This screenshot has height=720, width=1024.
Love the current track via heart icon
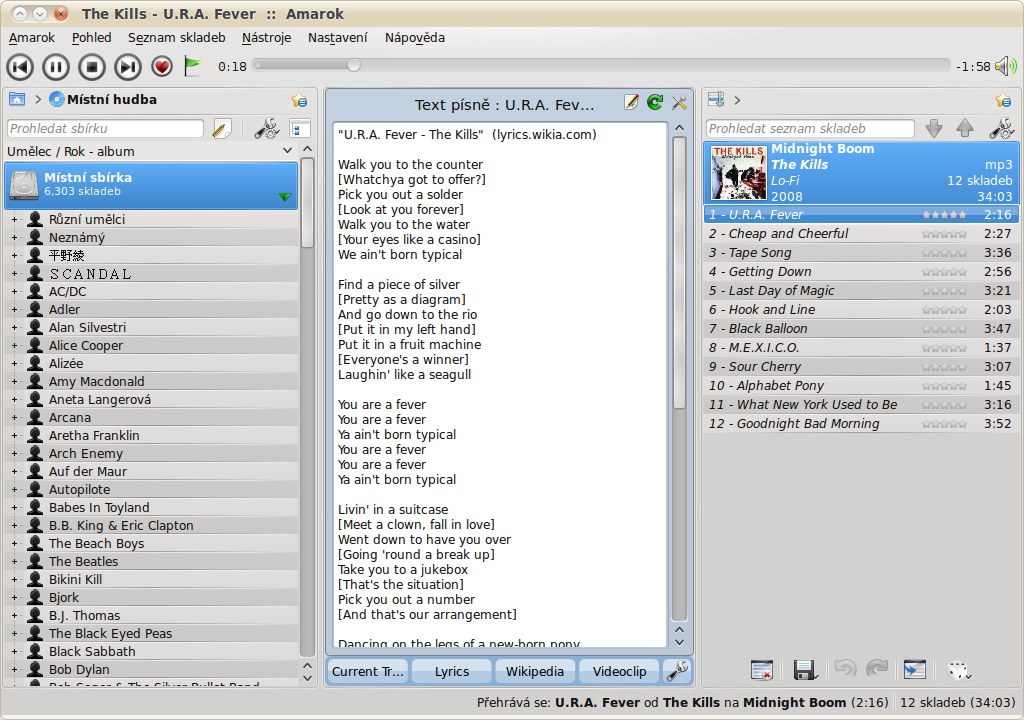pos(162,66)
